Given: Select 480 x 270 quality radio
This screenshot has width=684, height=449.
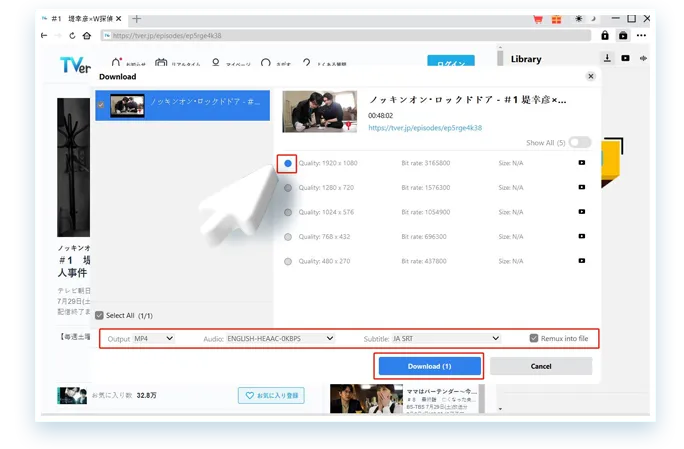Looking at the screenshot, I should pos(288,261).
